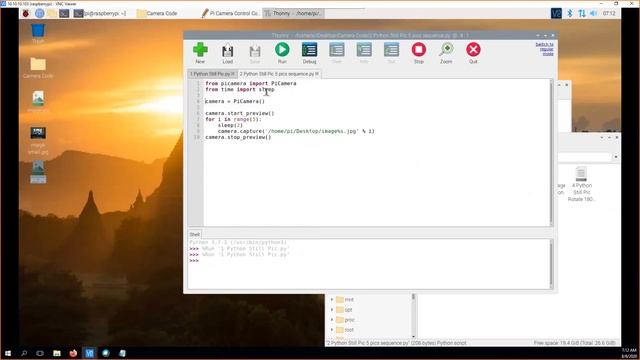The width and height of the screenshot is (640, 360).
Task: Open the file manager path bar dropdown arrow
Action: 616,157
